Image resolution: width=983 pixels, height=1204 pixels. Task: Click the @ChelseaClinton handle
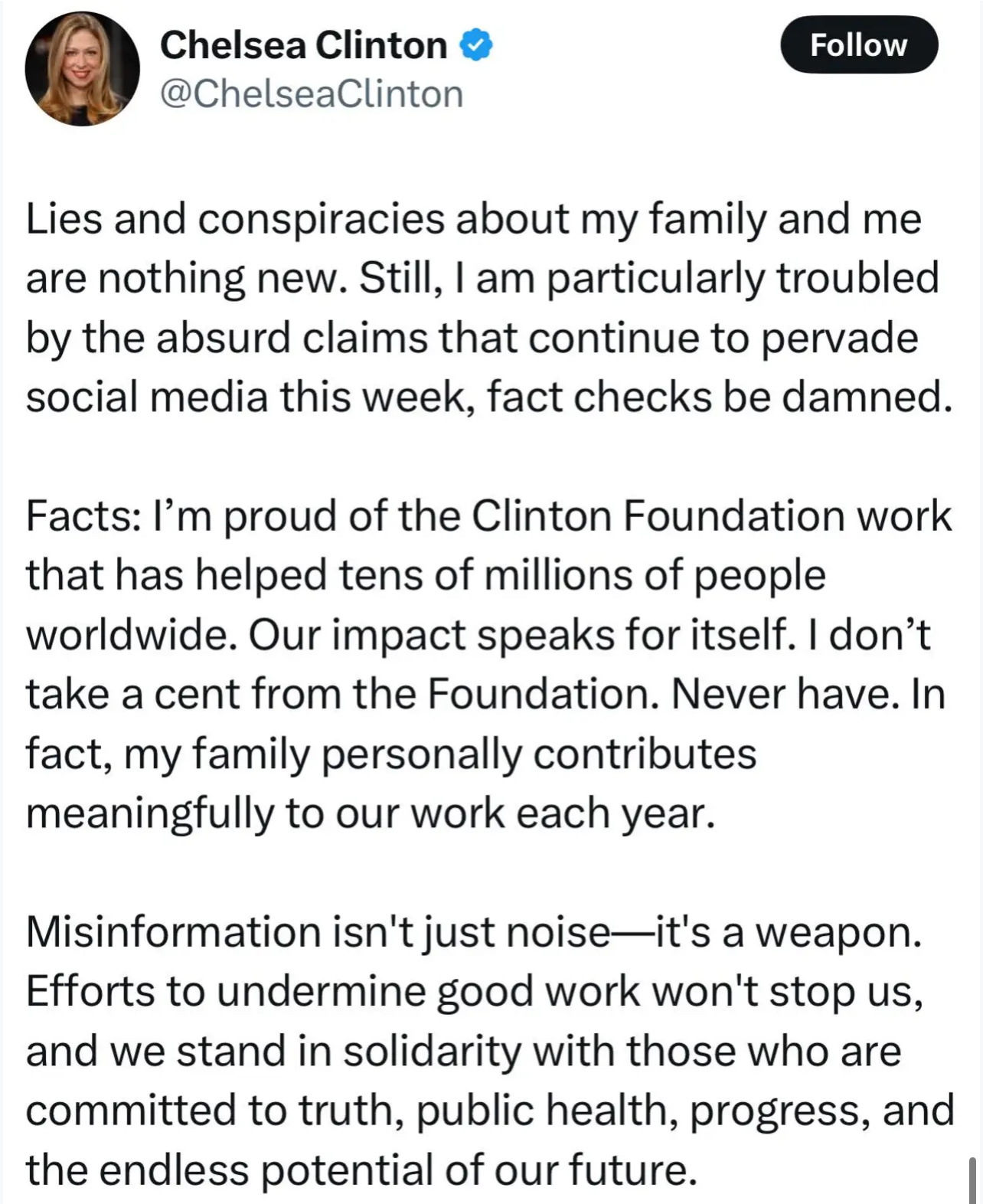[x=312, y=94]
